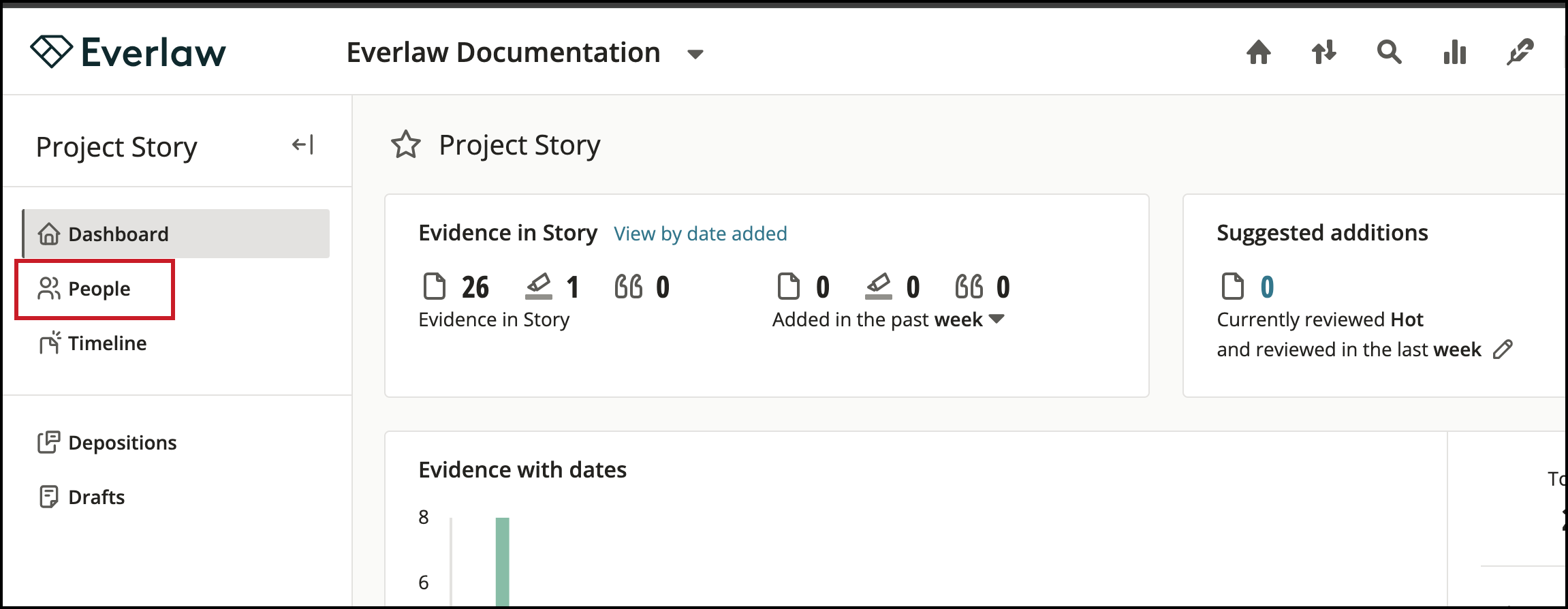Click the testimony quote count in Story
This screenshot has width=1568, height=609.
tap(663, 287)
